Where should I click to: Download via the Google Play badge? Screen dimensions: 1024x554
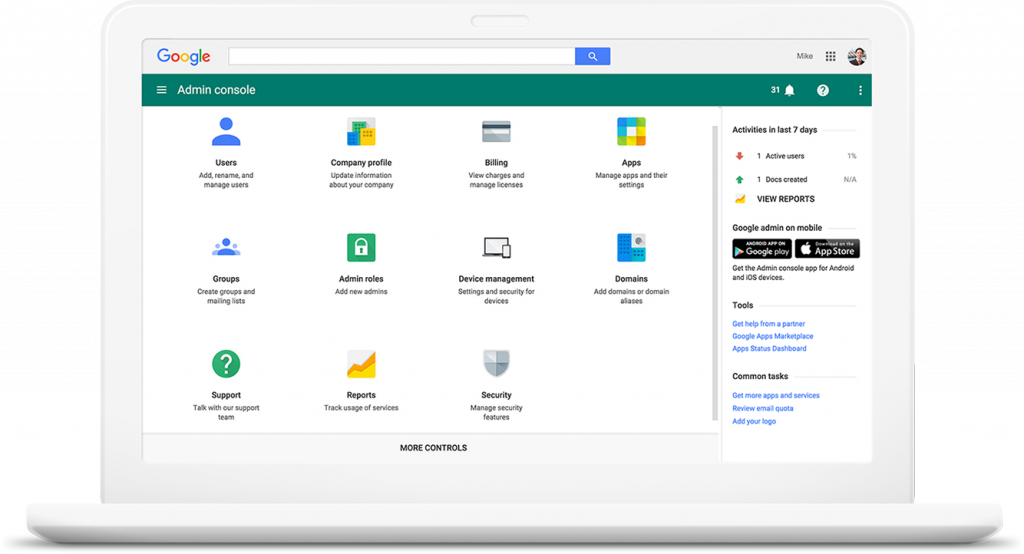click(x=761, y=249)
